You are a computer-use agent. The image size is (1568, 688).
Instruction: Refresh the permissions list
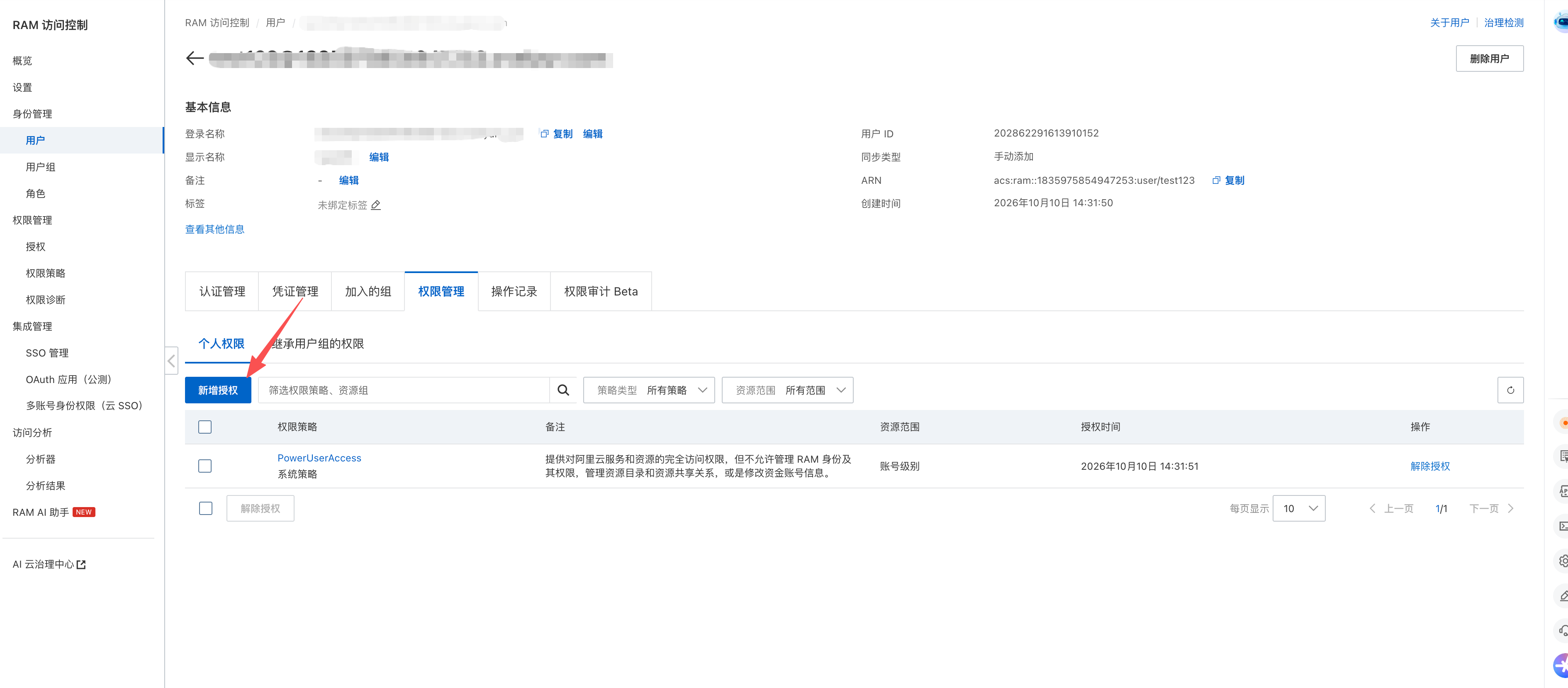tap(1510, 390)
